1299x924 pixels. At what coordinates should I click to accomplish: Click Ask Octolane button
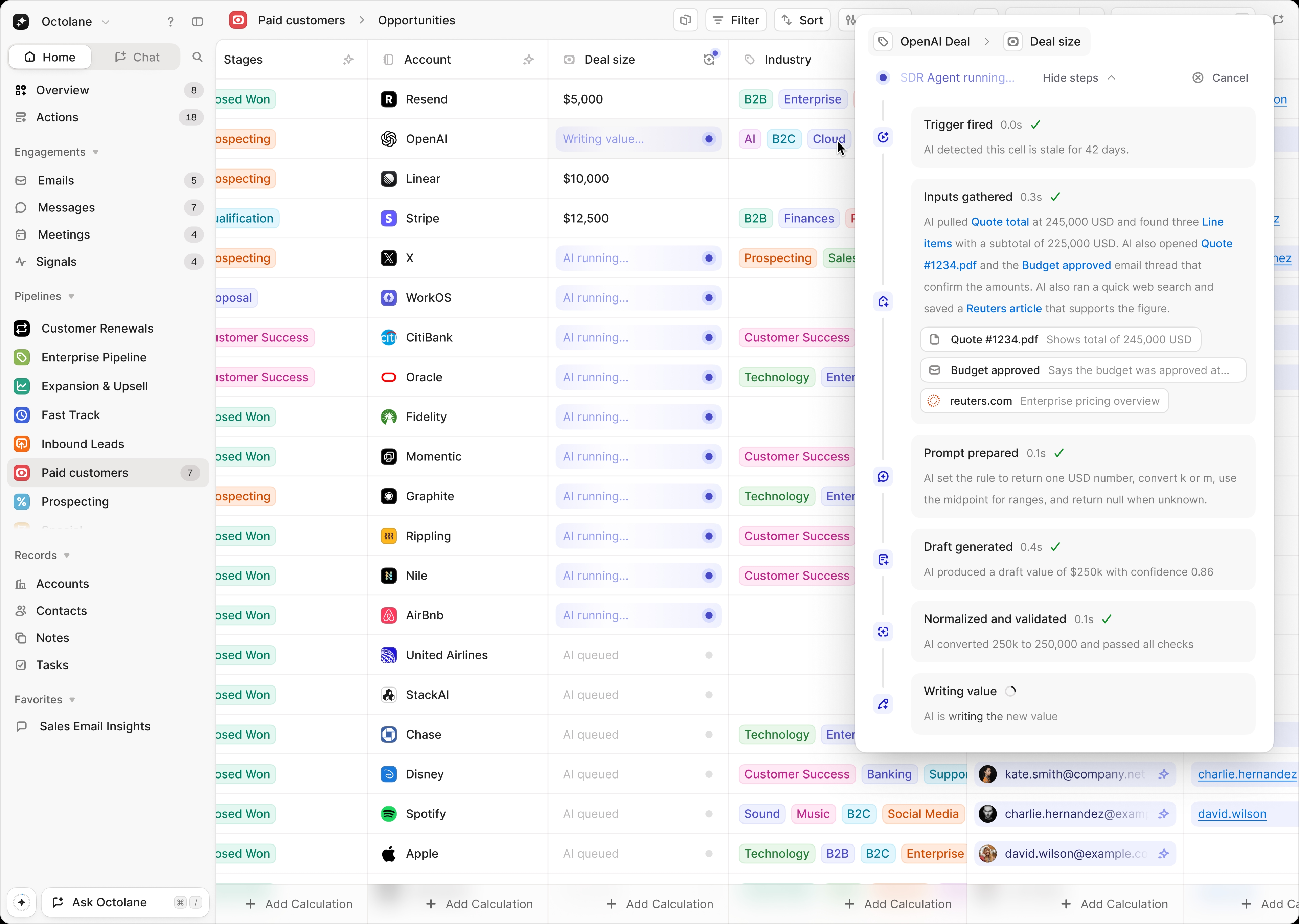(x=125, y=902)
